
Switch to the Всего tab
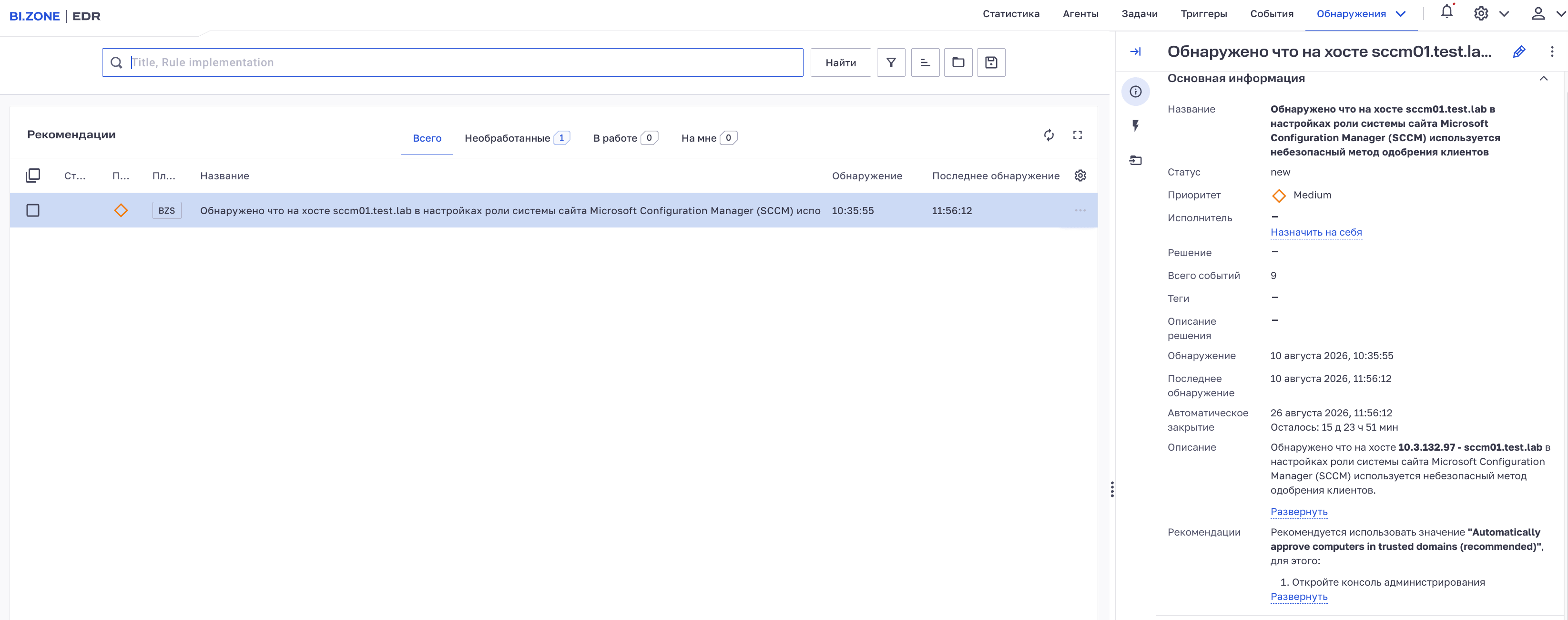pos(427,138)
